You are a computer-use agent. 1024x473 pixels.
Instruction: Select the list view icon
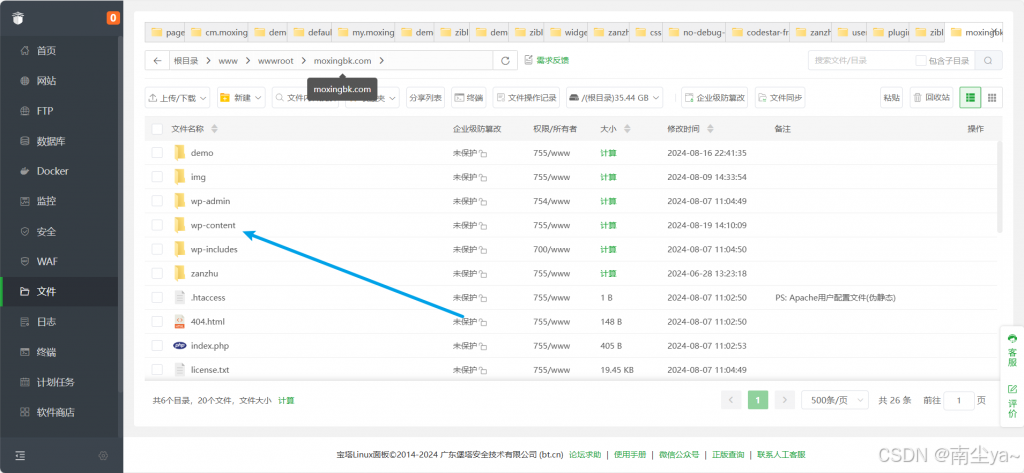pyautogui.click(x=970, y=98)
